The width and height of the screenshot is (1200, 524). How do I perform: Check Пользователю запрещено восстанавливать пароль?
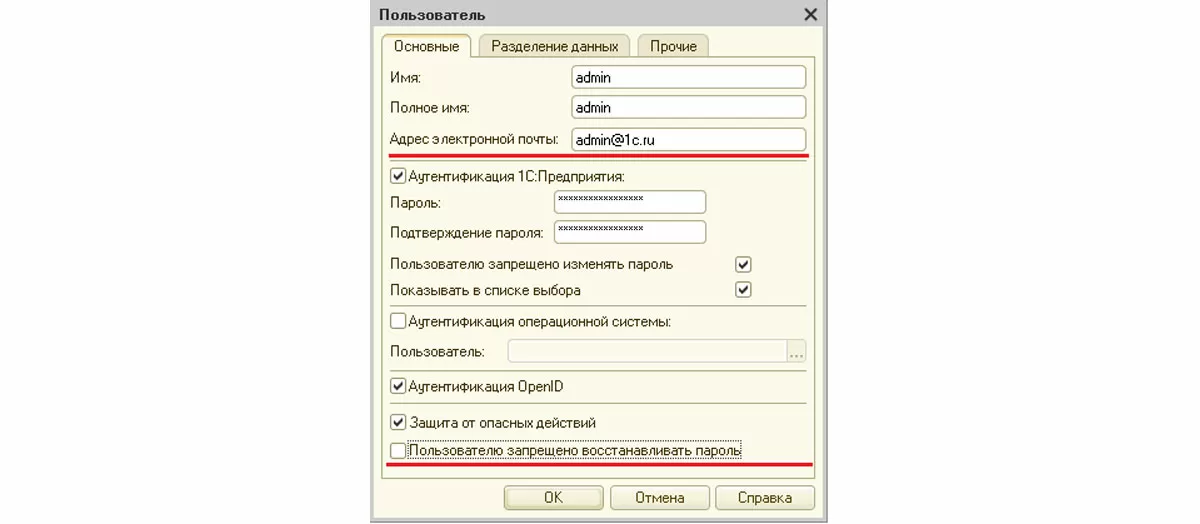(398, 451)
